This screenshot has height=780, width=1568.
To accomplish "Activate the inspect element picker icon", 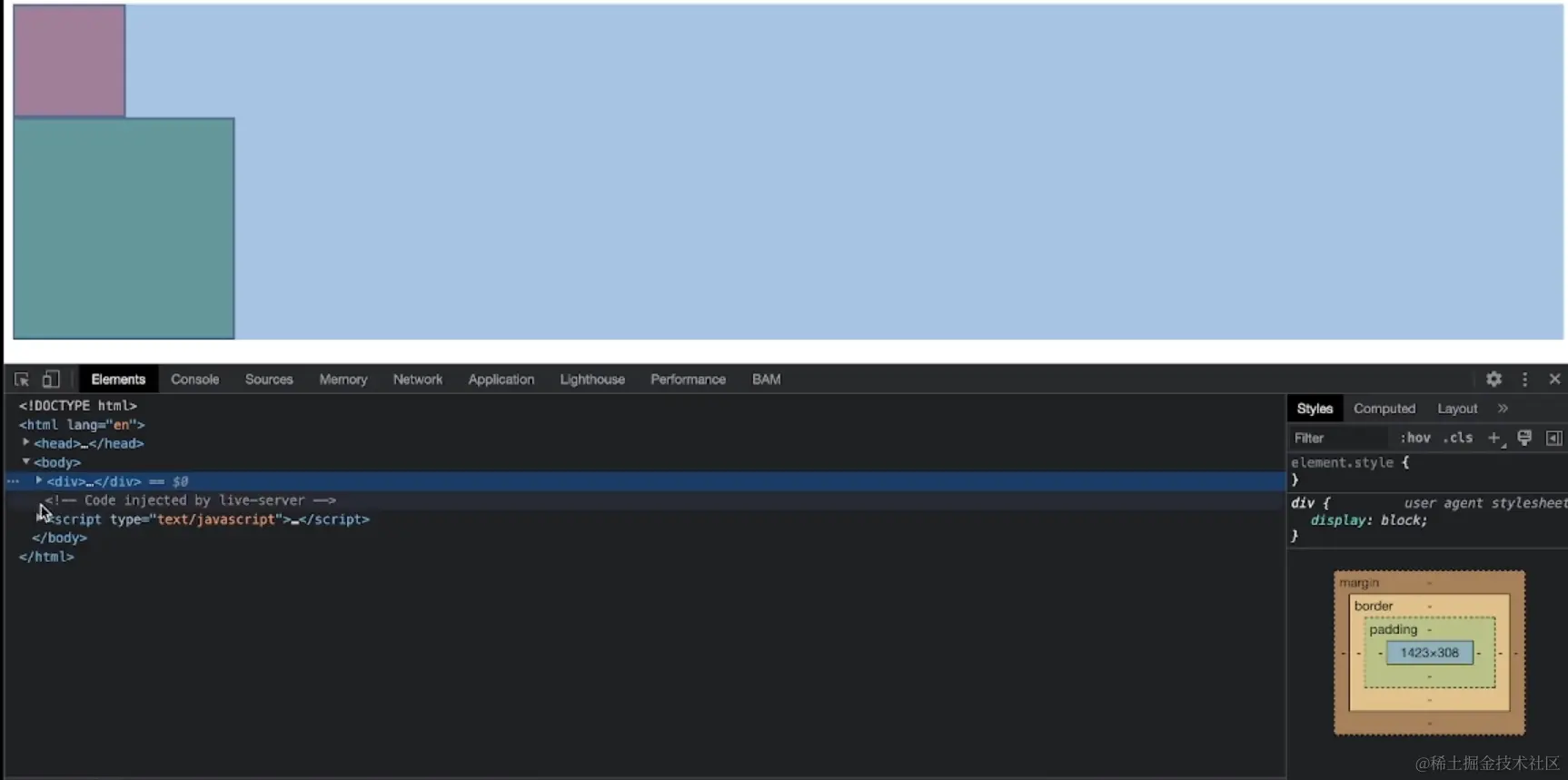I will coord(22,380).
